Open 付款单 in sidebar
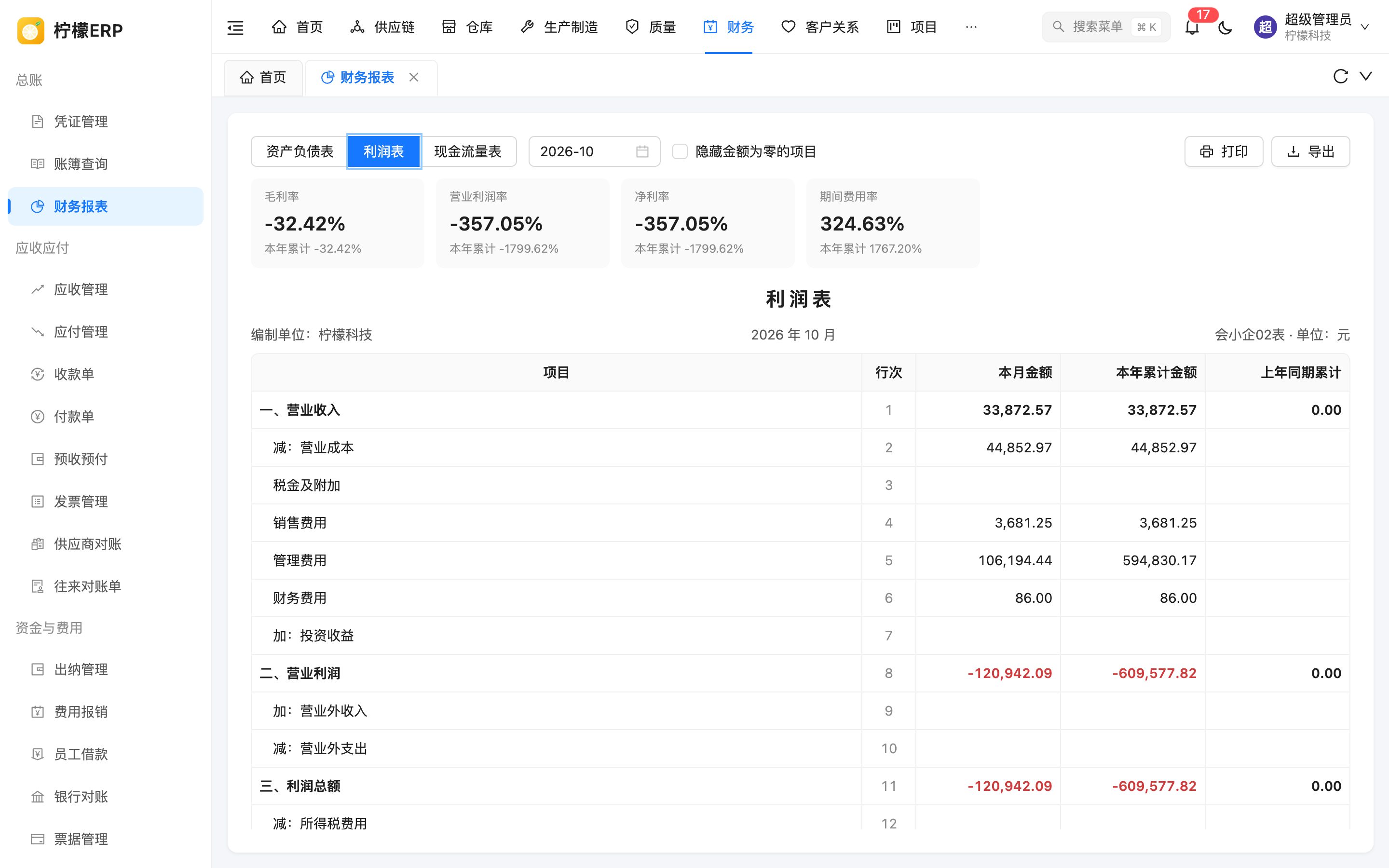The height and width of the screenshot is (868, 1389). coord(106,417)
